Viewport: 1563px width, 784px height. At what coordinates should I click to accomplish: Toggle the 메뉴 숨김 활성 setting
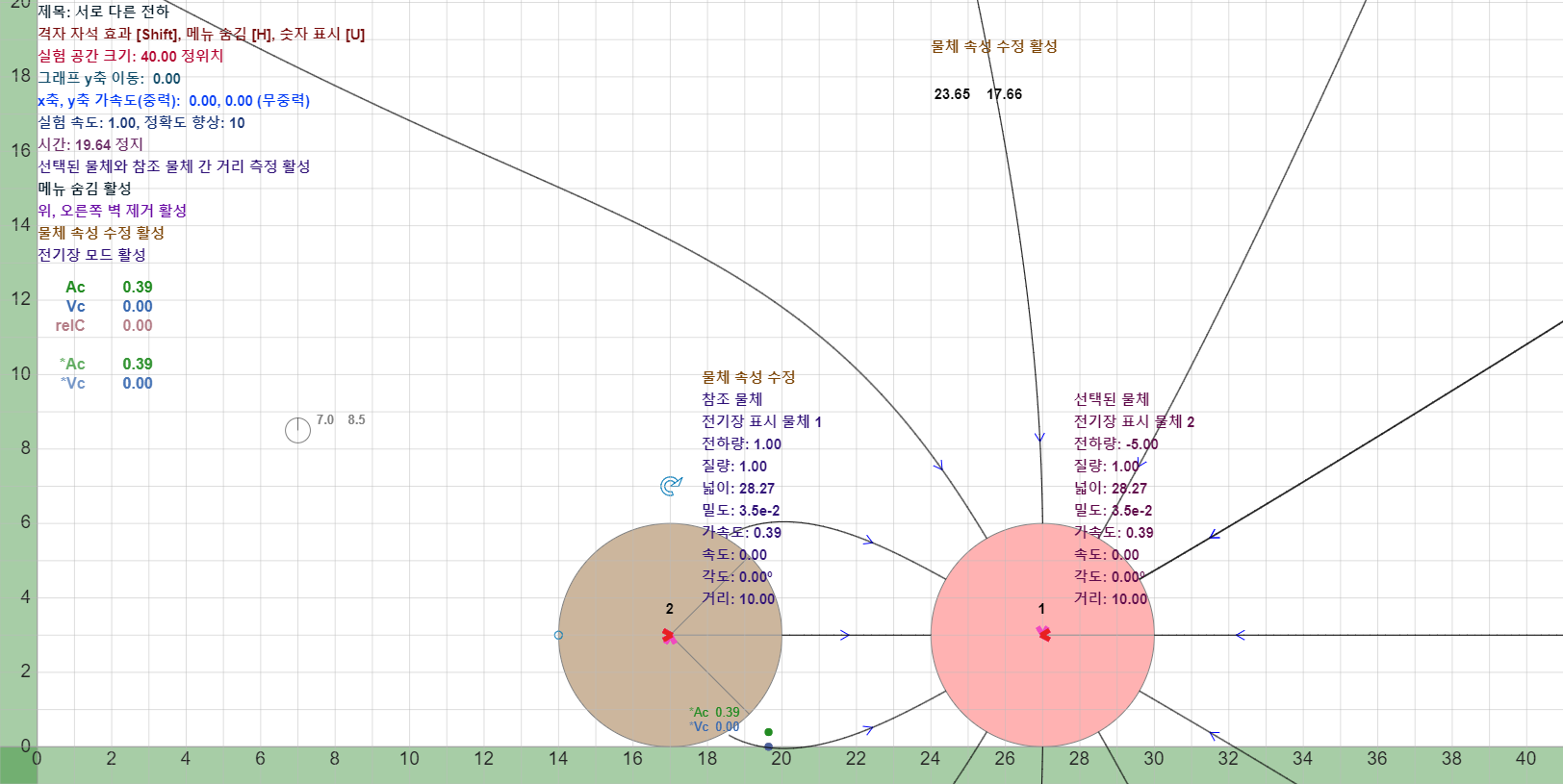click(85, 189)
